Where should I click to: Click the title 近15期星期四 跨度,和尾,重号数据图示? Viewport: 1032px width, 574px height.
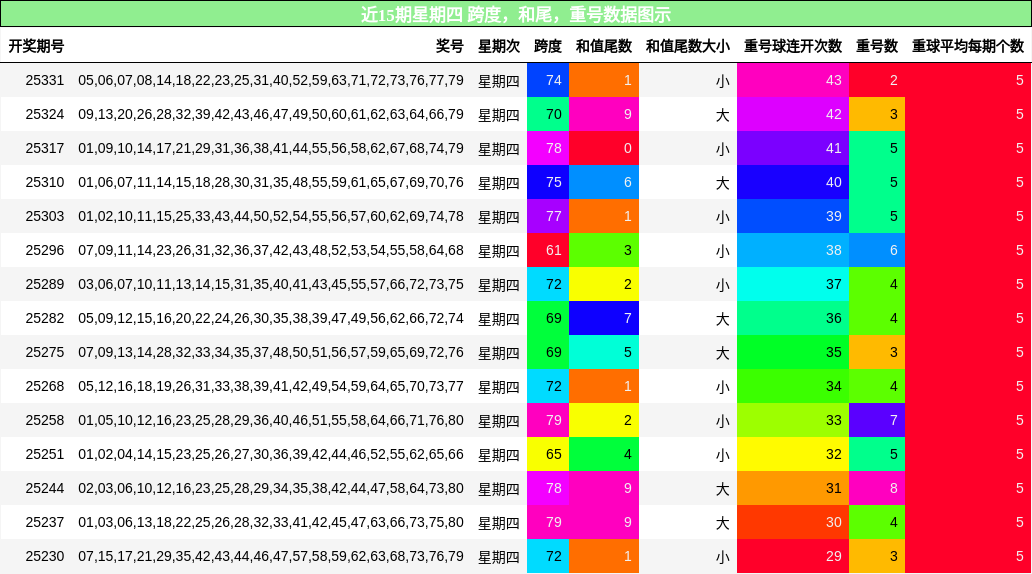click(516, 14)
